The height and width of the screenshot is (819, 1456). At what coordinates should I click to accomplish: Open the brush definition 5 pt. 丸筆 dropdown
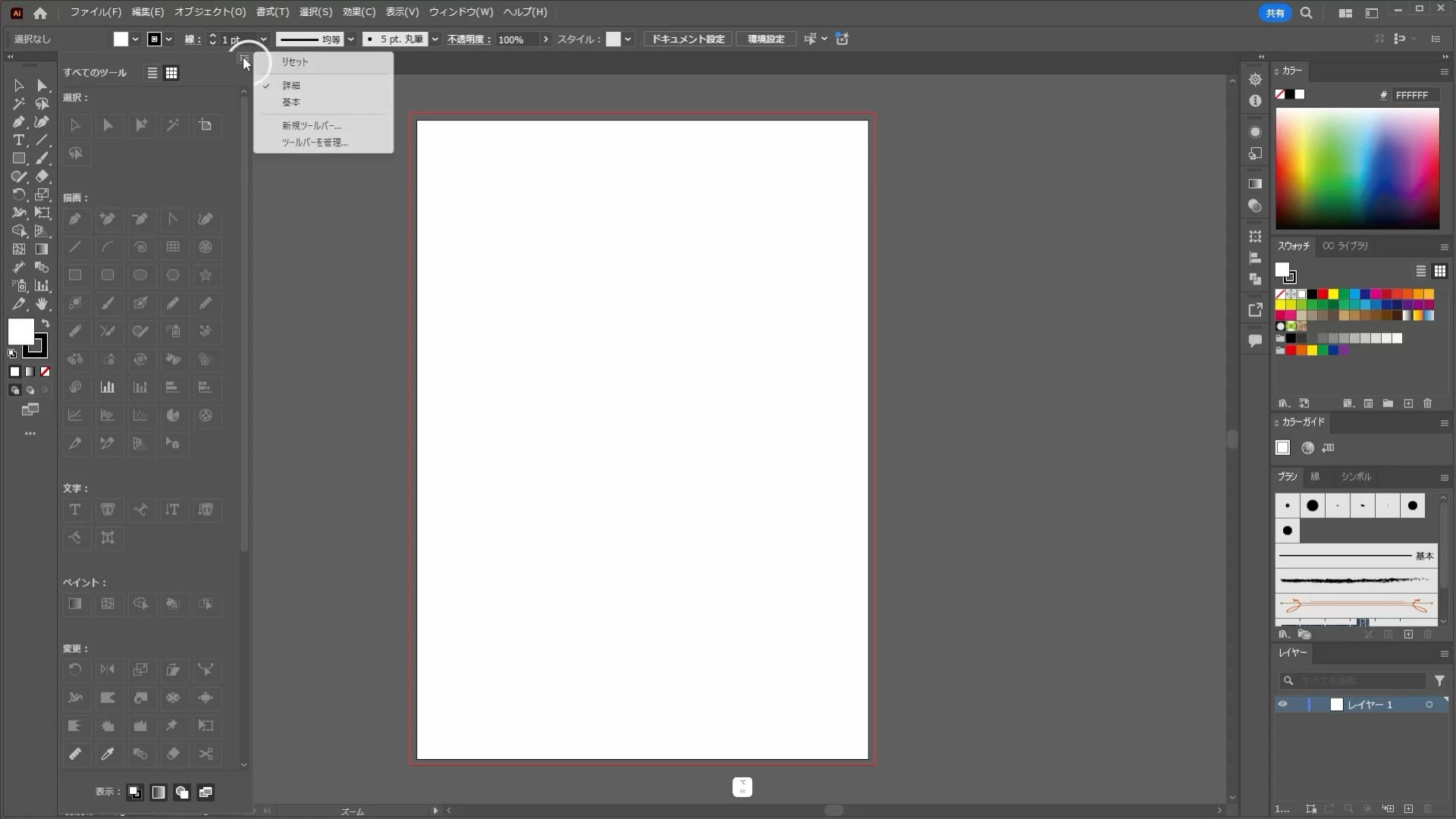435,39
